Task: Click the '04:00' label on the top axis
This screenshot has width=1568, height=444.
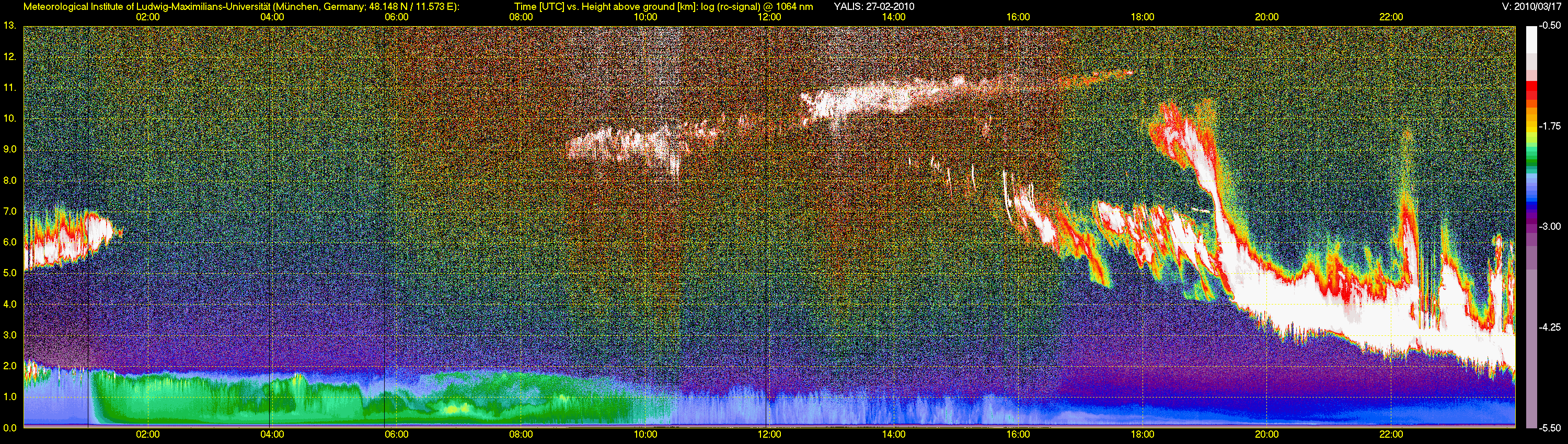Action: [x=272, y=17]
